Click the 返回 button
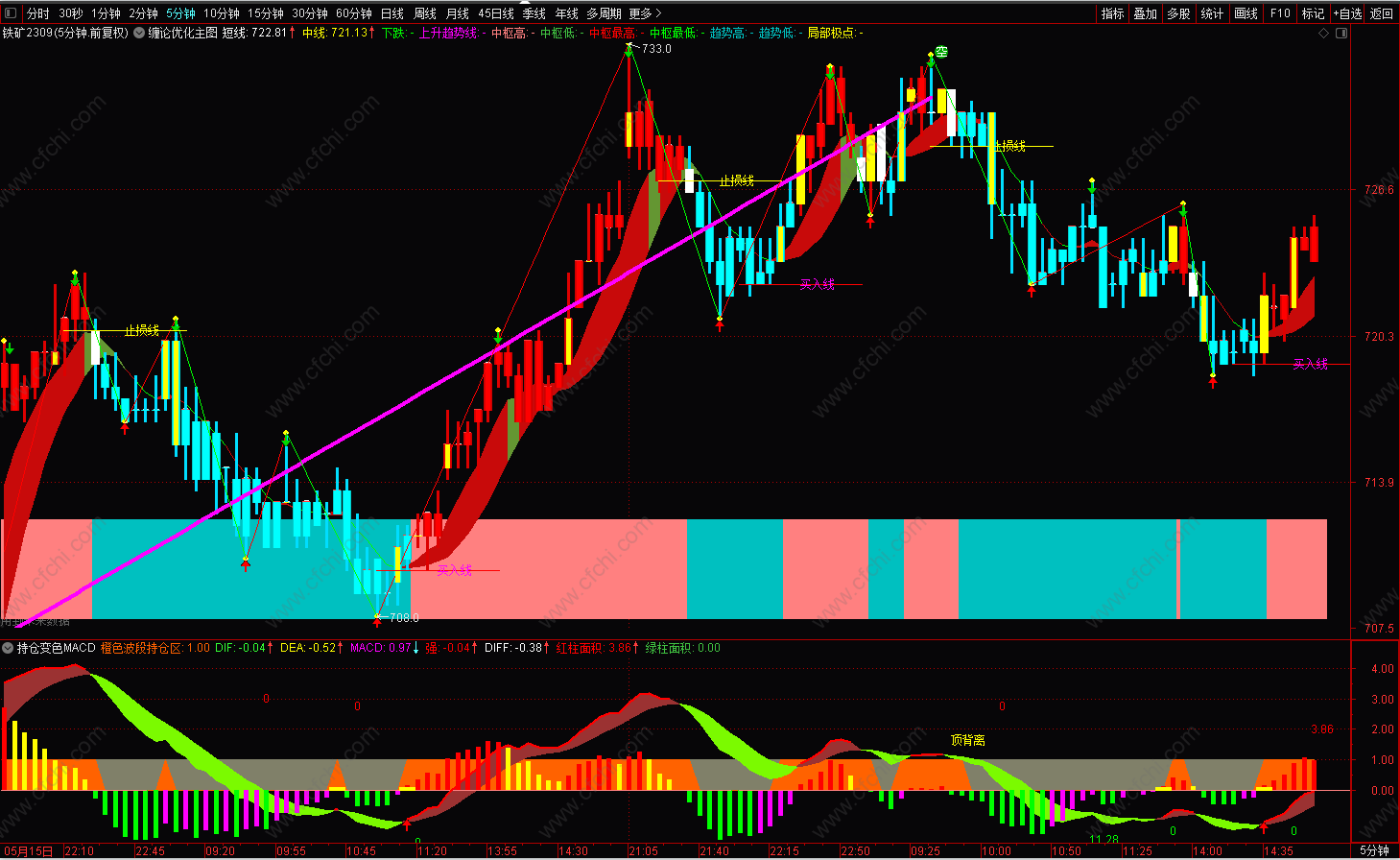This screenshot has height=860, width=1400. 1381,13
